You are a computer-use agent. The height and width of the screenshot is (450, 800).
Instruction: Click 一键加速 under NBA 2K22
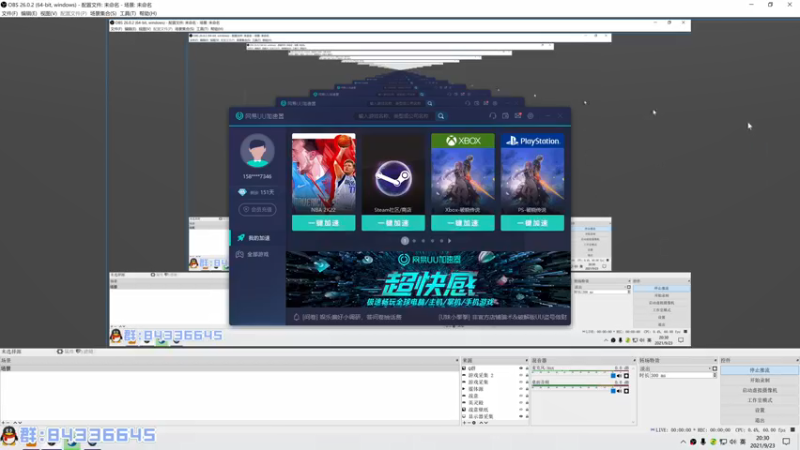(x=323, y=223)
